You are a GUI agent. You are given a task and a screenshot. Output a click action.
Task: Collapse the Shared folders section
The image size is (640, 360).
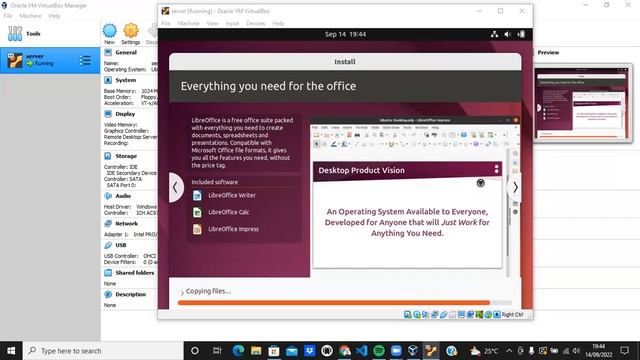coord(135,273)
